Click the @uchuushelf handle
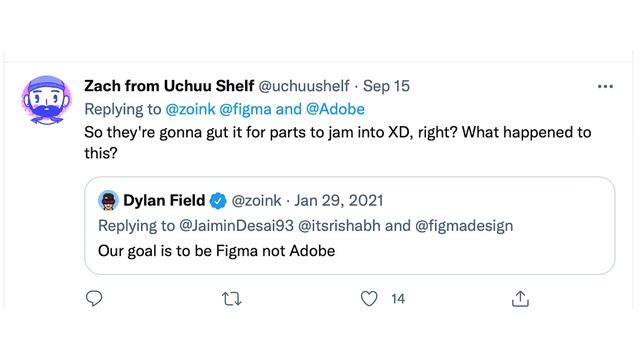This screenshot has height=360, width=640. (304, 86)
